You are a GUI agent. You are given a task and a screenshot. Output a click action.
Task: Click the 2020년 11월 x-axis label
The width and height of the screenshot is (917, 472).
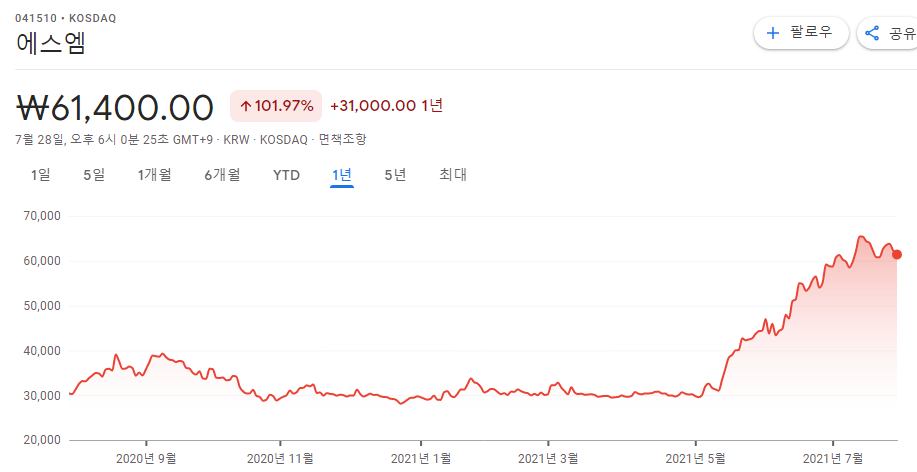(280, 459)
